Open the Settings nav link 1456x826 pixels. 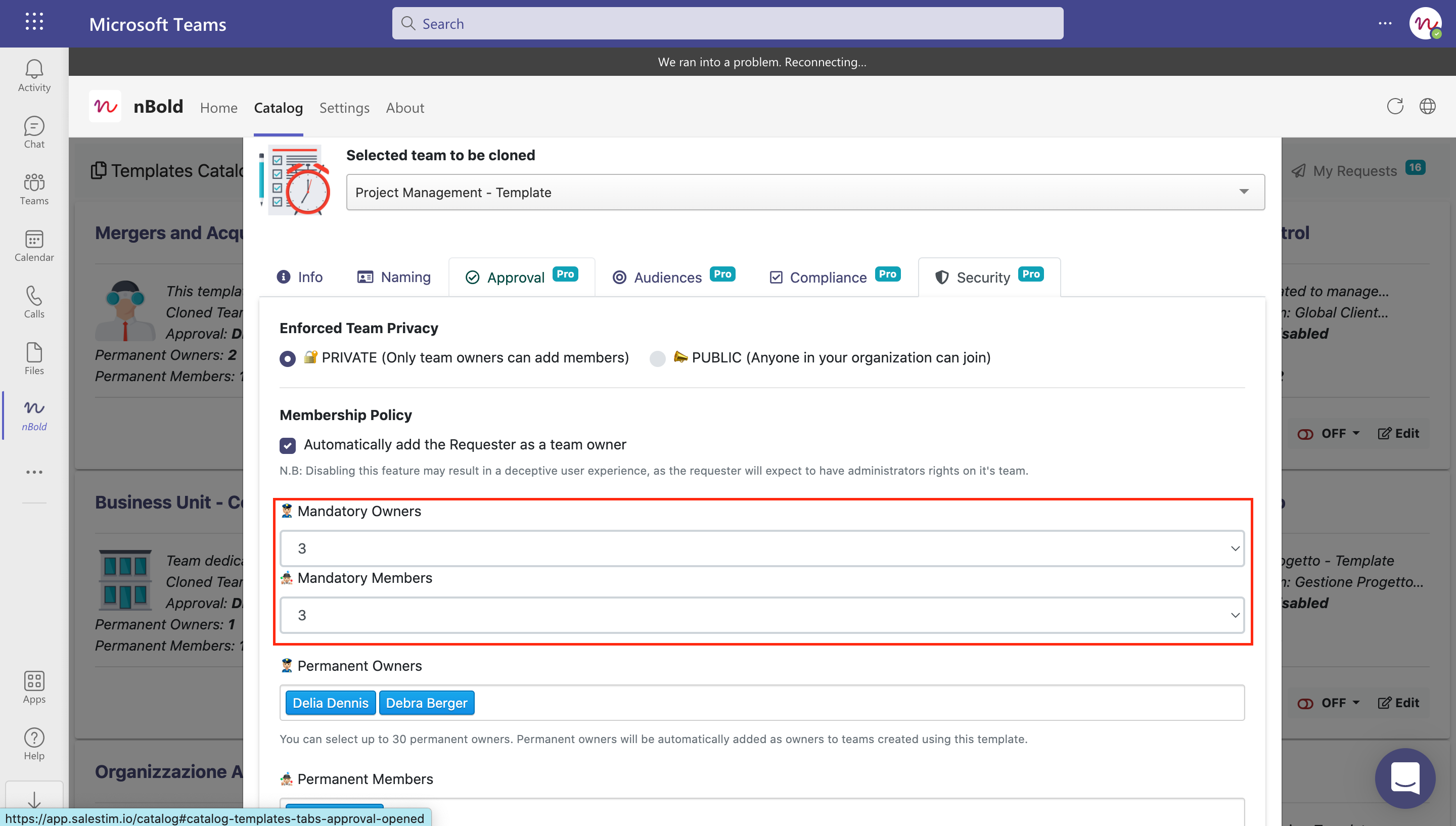pyautogui.click(x=344, y=108)
